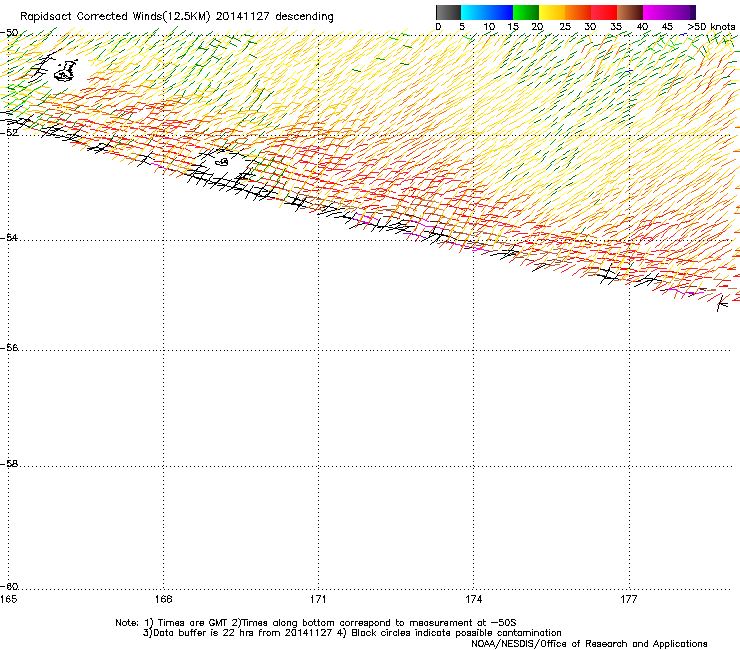Click the '25' label under the color bar
The height and width of the screenshot is (650, 740).
click(x=565, y=27)
